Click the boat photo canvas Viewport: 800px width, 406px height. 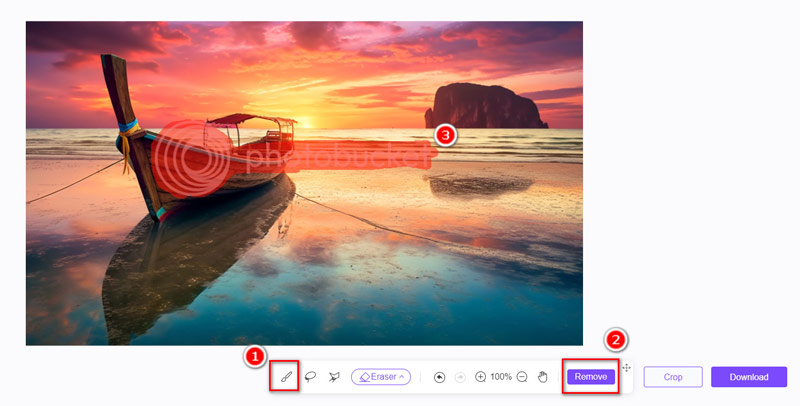click(304, 183)
